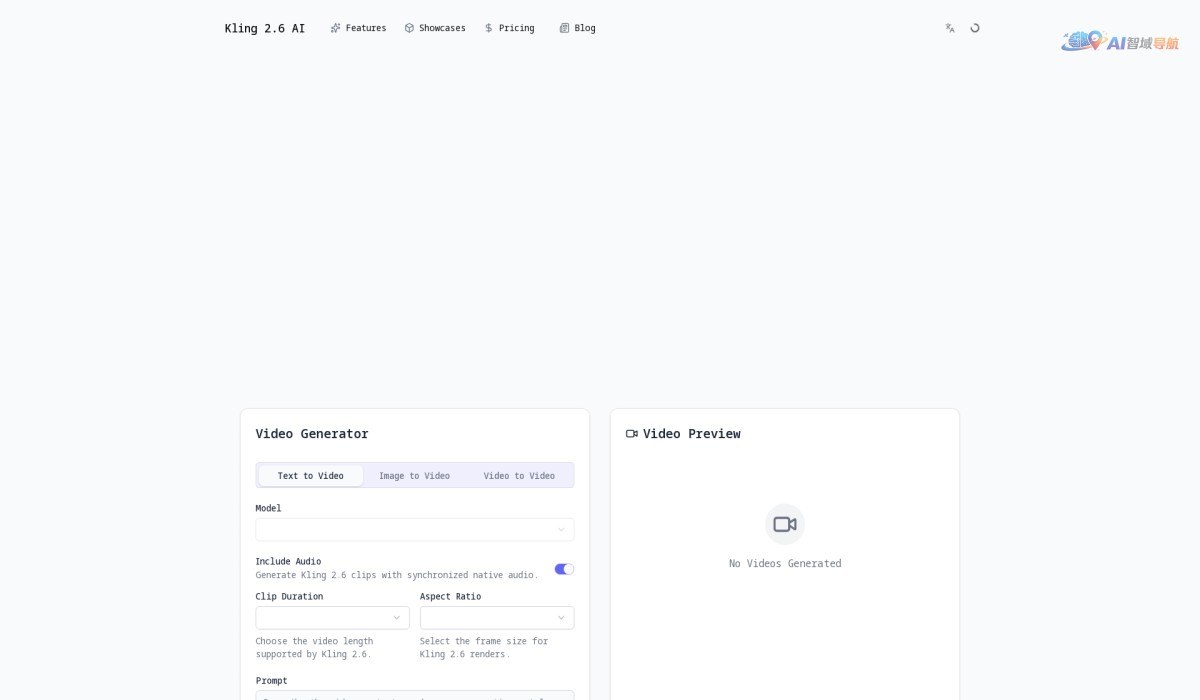Viewport: 1200px width, 700px height.
Task: Switch to the Image to Video tab
Action: pyautogui.click(x=414, y=476)
